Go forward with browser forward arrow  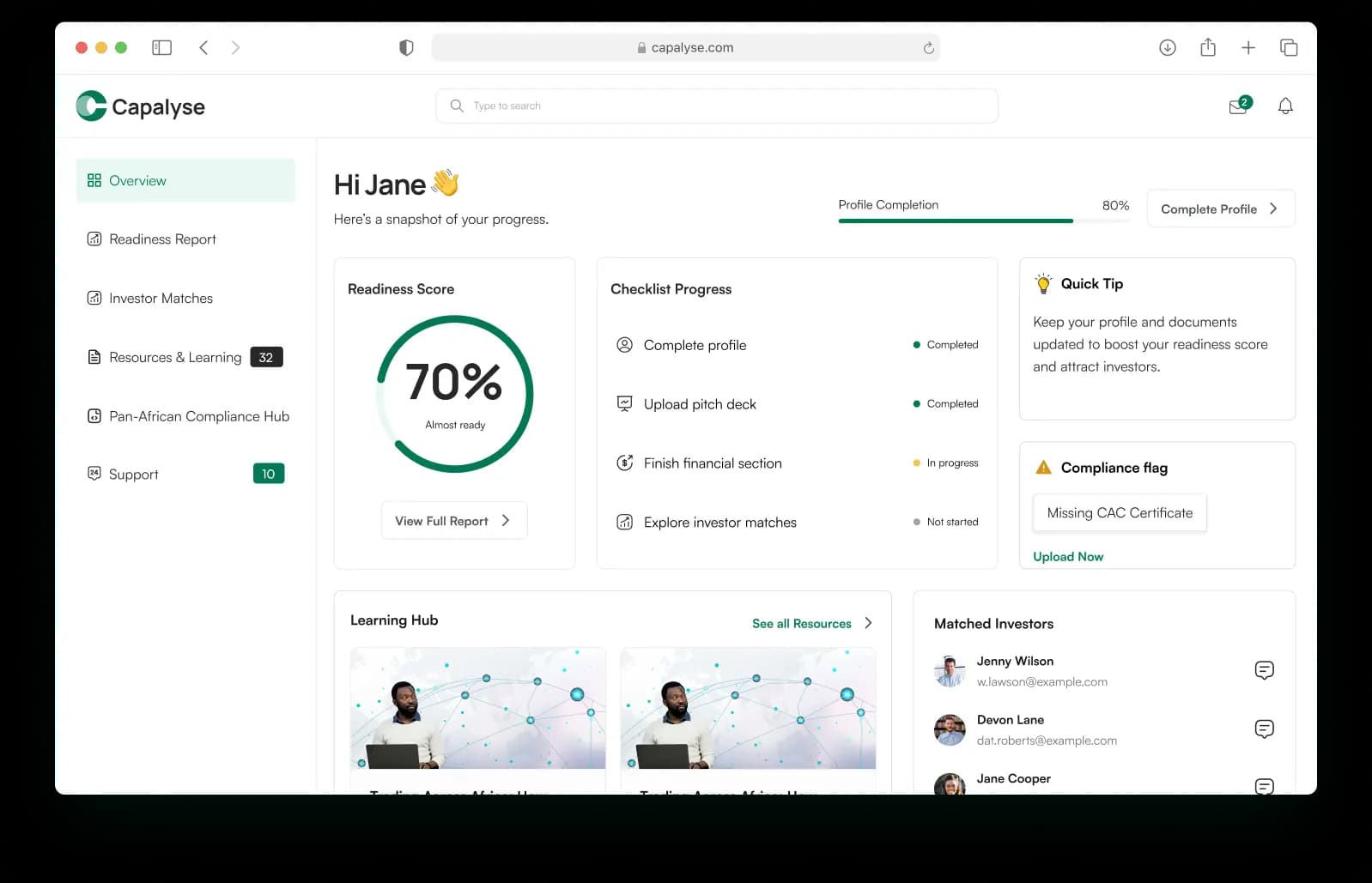click(235, 48)
